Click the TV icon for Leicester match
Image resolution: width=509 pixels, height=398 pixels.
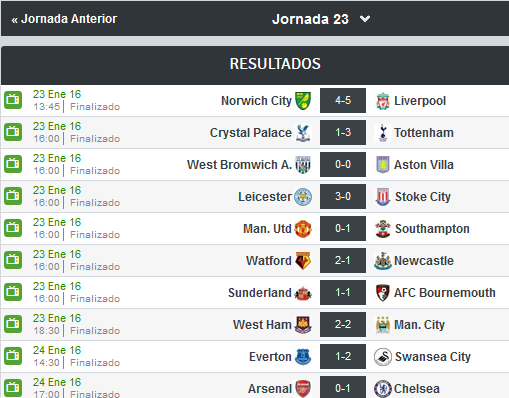click(13, 196)
